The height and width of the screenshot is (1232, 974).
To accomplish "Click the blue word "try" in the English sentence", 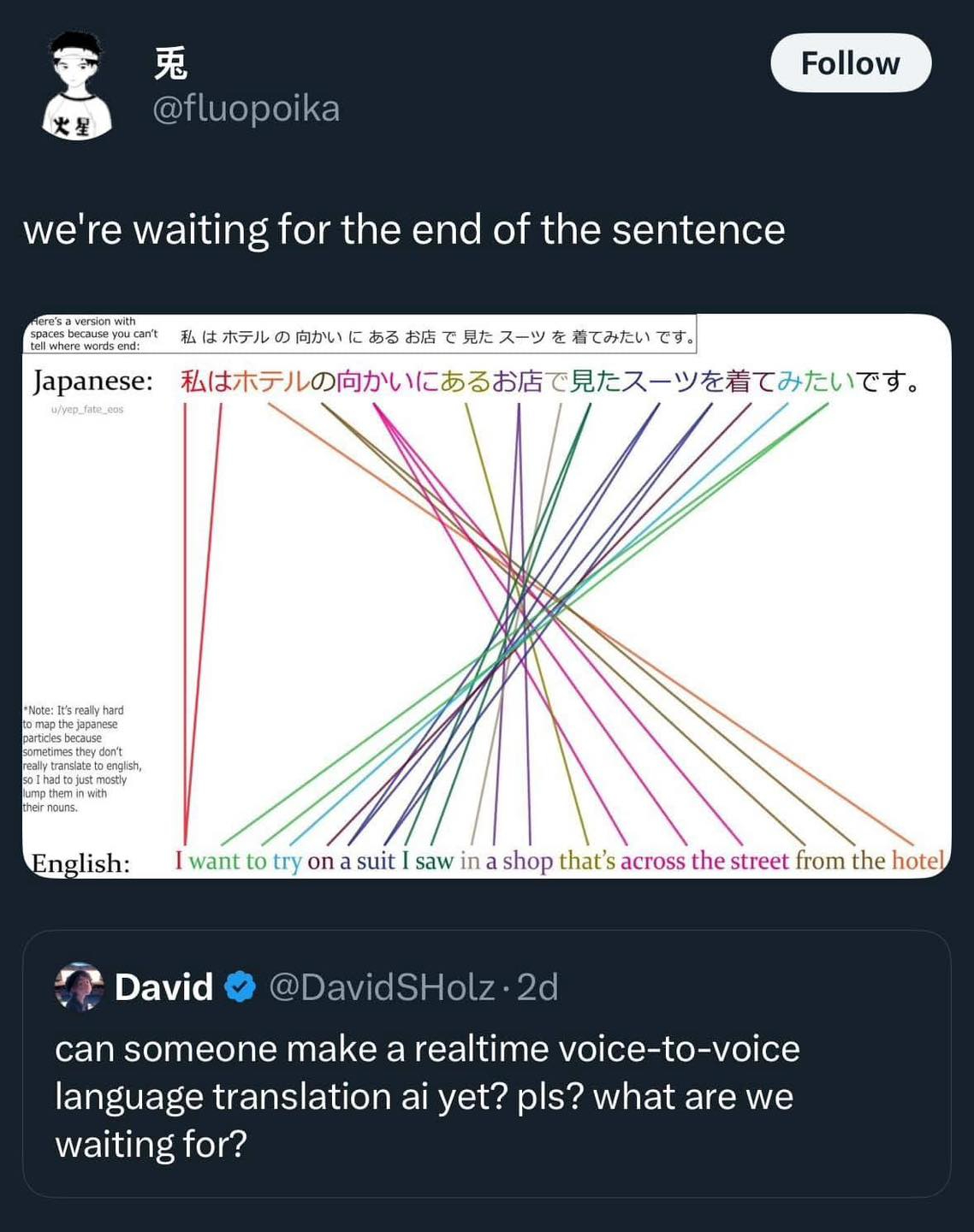I will click(x=287, y=861).
